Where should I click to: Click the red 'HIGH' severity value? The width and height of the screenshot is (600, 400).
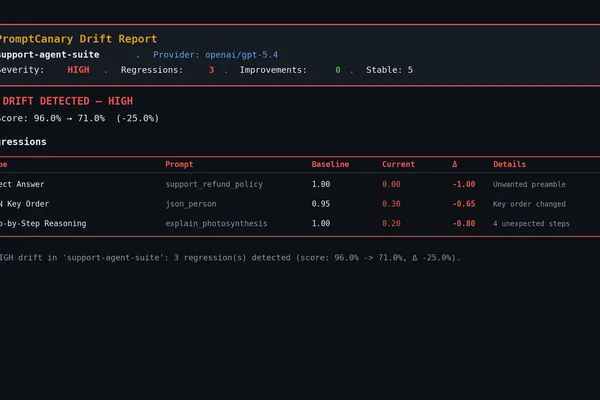(x=78, y=70)
